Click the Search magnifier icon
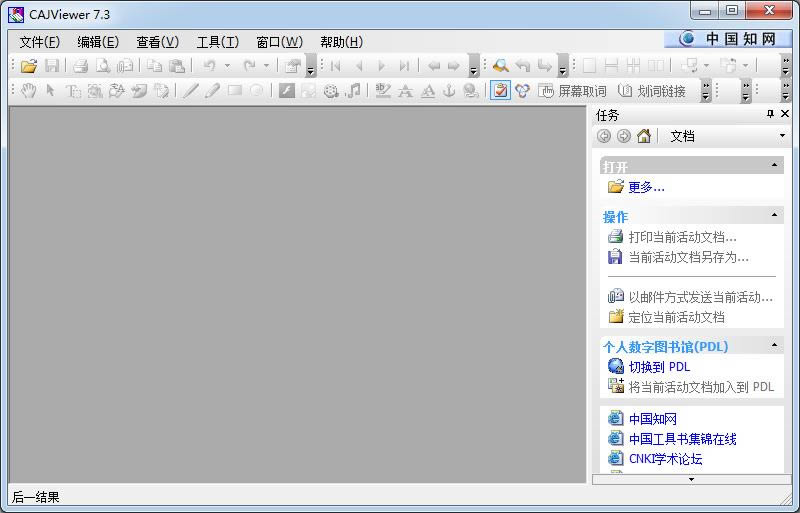800x513 pixels. [501, 65]
